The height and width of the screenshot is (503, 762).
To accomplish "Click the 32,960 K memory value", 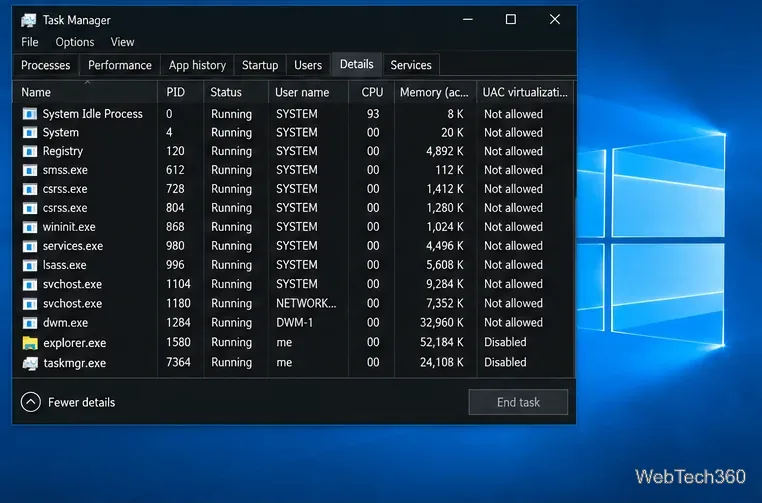I will 442,323.
